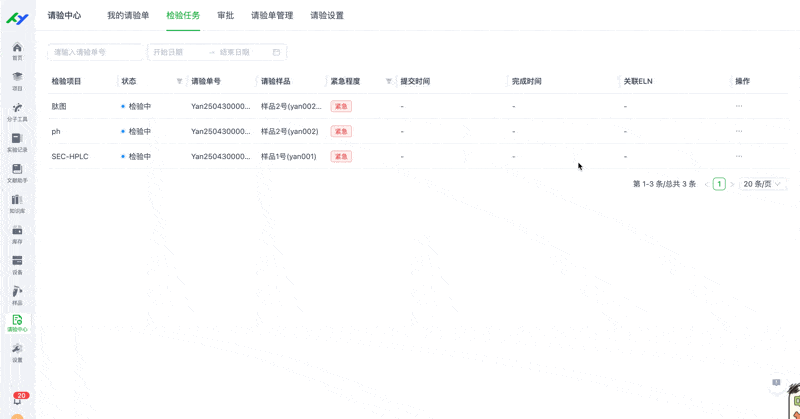The image size is (800, 419).
Task: Click the 紧急 tag in SEC-HPLC row
Action: [x=341, y=156]
